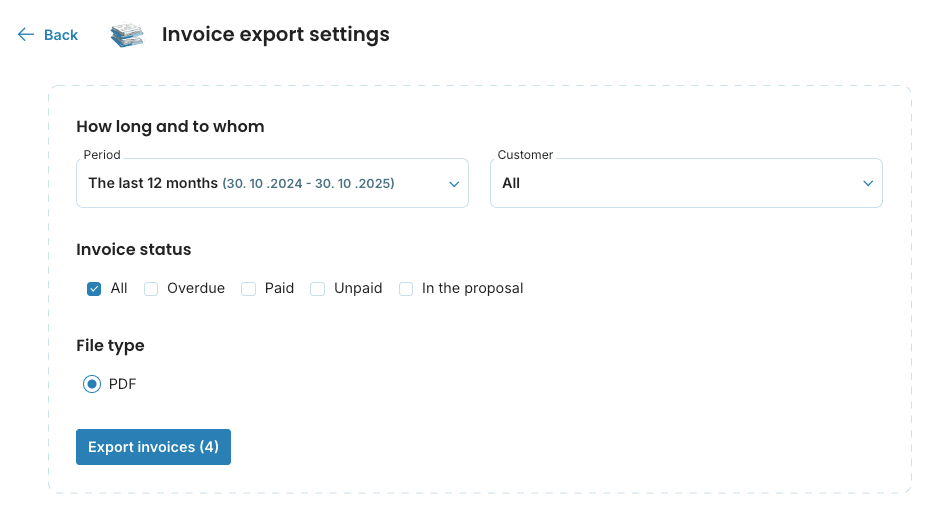Click the invoice stack icon by title
Viewport: 952px width, 522px height.
(127, 35)
